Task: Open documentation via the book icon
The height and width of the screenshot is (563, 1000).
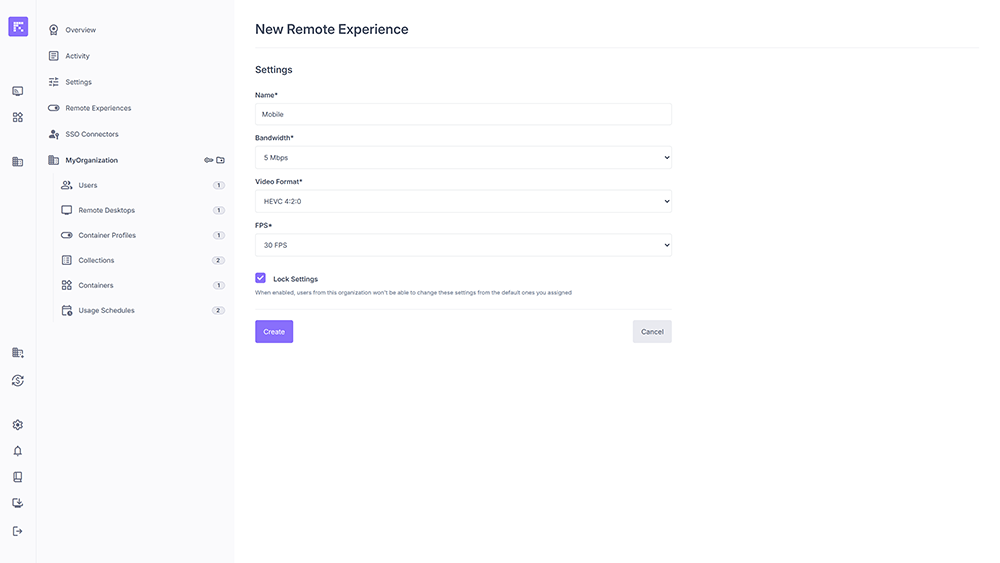Action: (17, 477)
